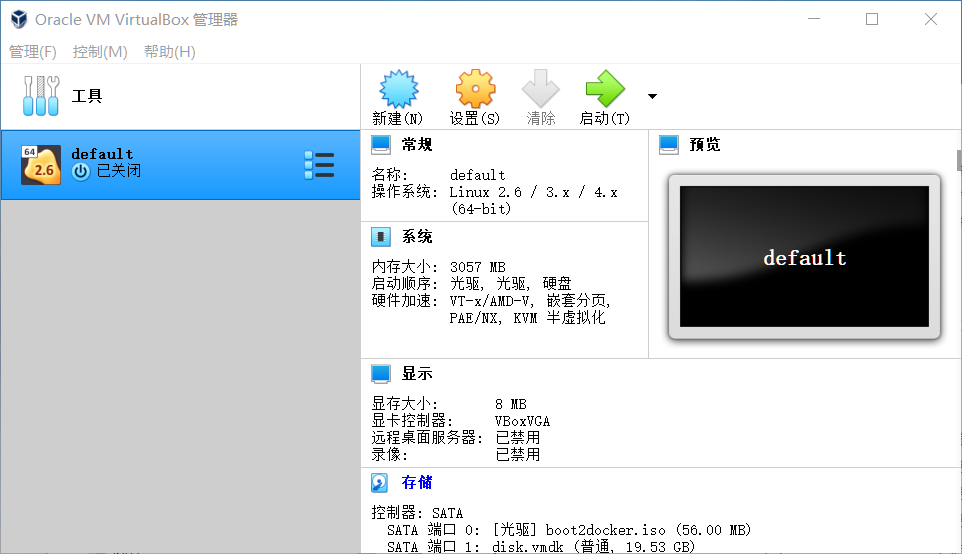Image resolution: width=962 pixels, height=554 pixels.
Task: Select the default VM entry name
Action: coord(102,154)
